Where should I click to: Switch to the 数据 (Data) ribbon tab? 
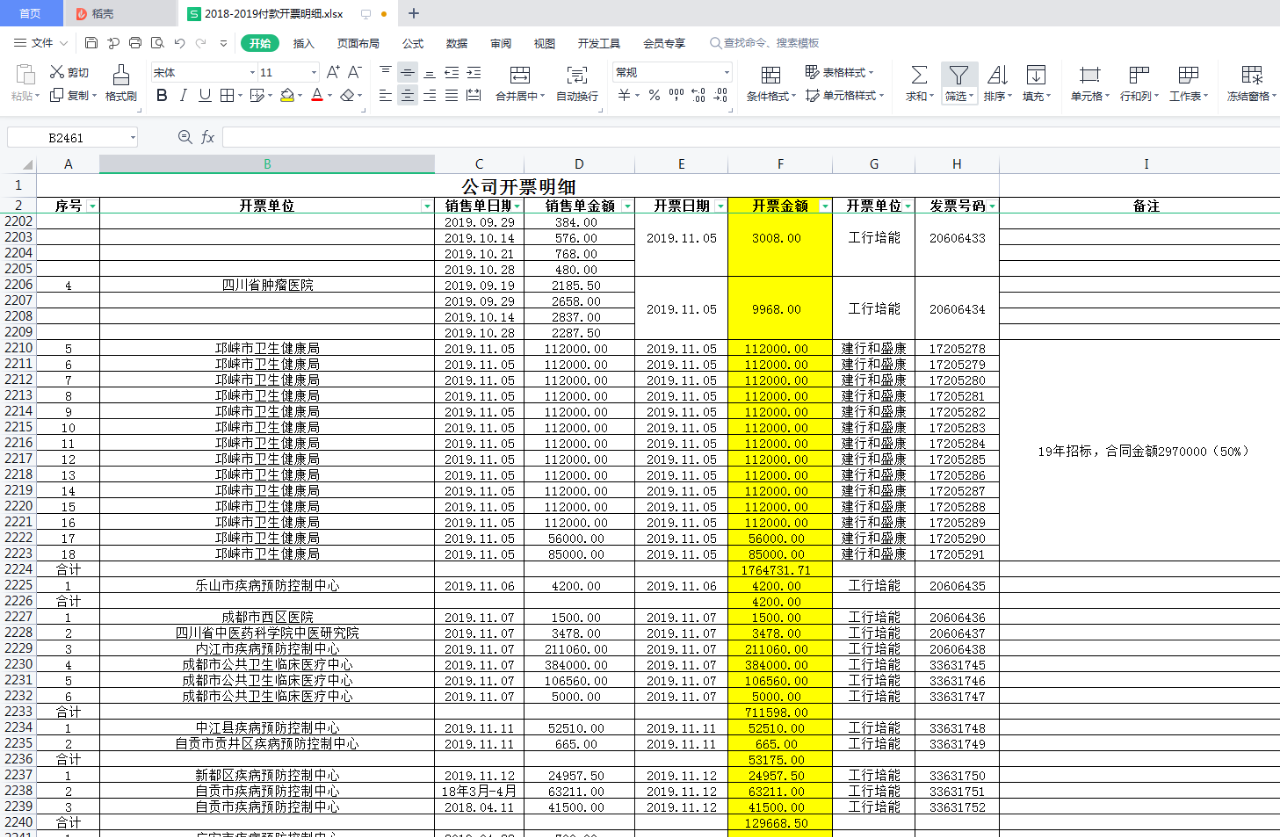point(457,43)
